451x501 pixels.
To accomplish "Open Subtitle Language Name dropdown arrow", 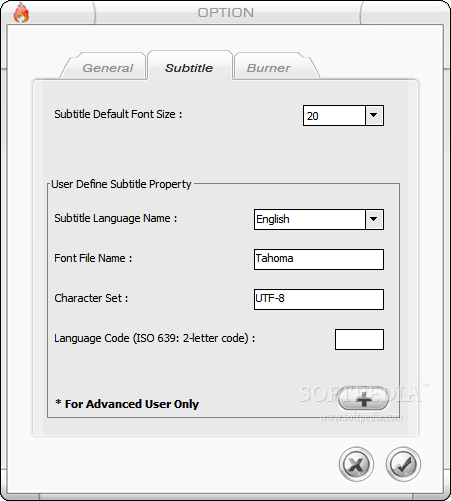I will click(x=374, y=219).
